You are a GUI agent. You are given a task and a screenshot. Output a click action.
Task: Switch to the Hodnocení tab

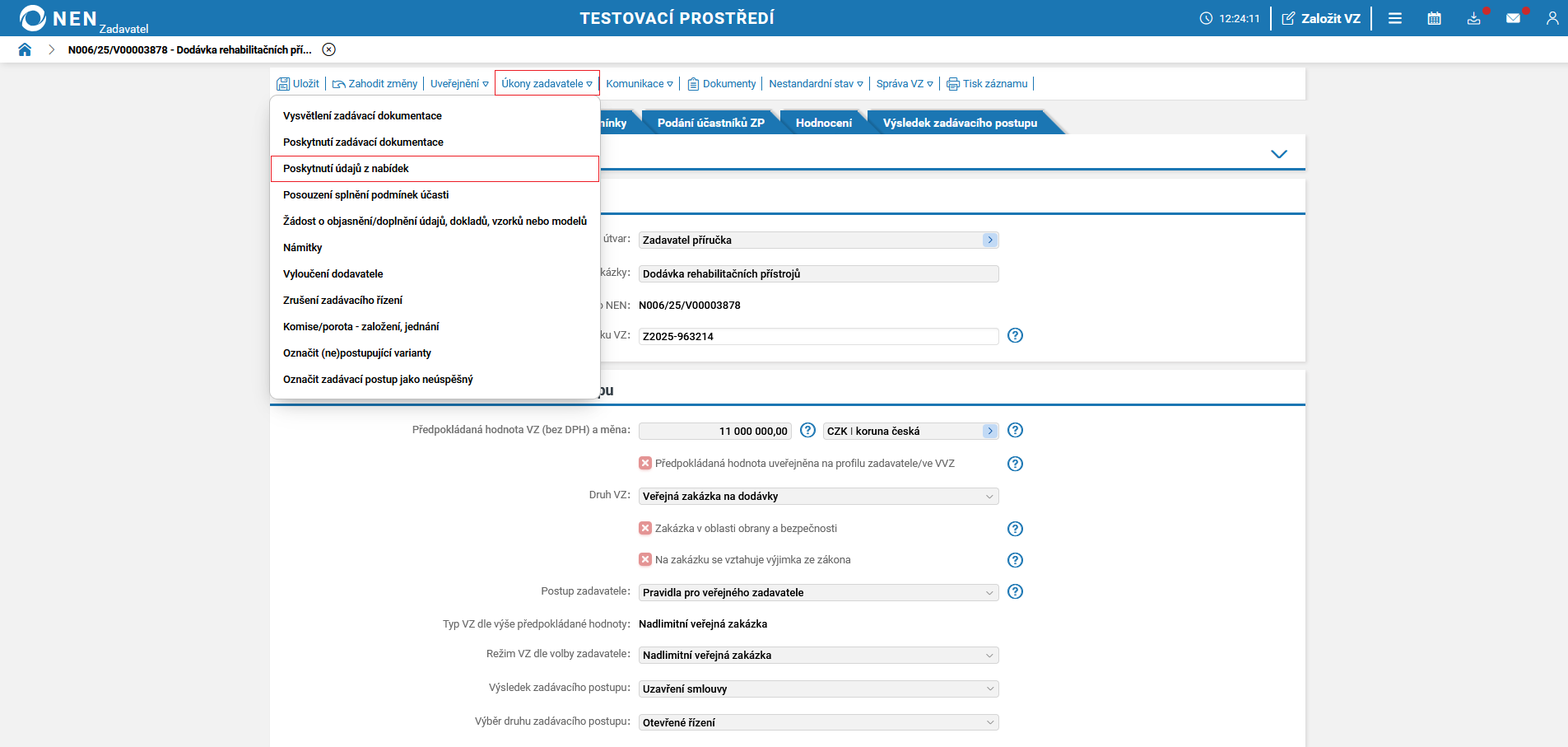823,123
